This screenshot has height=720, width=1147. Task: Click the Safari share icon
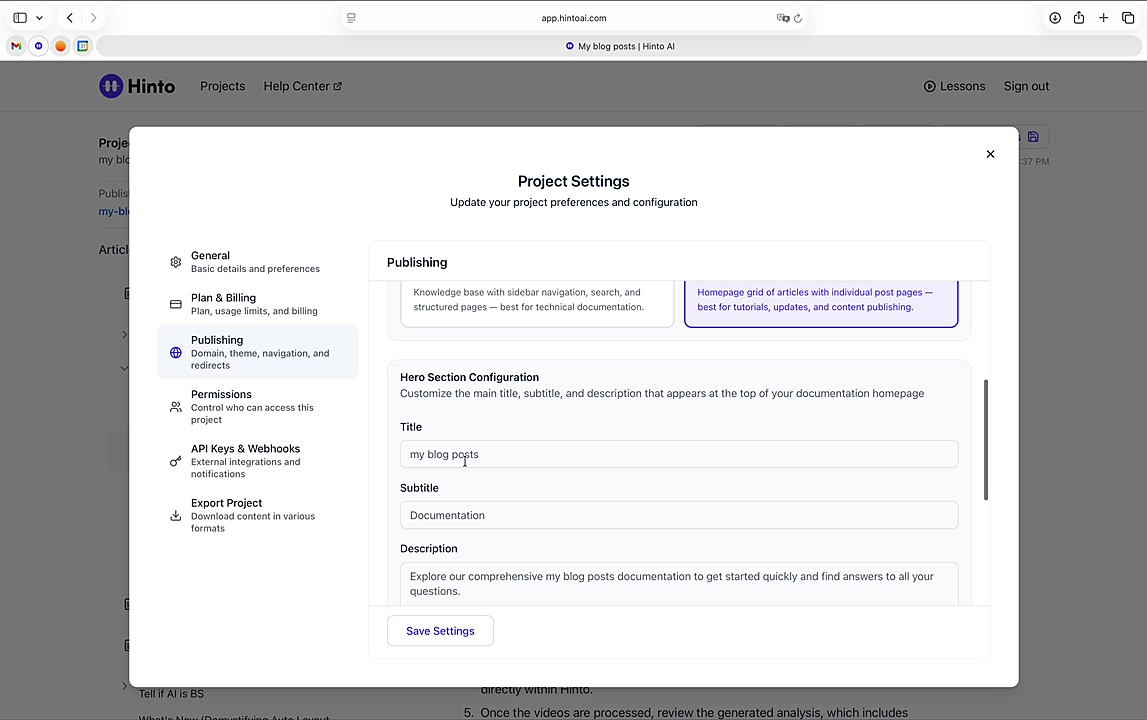coord(1079,18)
